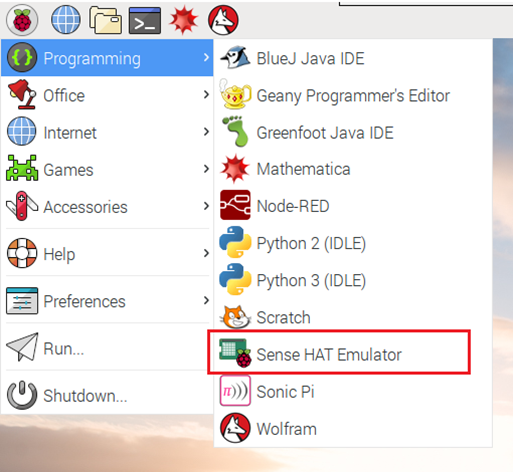This screenshot has width=513, height=472.
Task: Open the Accessories category
Action: click(107, 207)
